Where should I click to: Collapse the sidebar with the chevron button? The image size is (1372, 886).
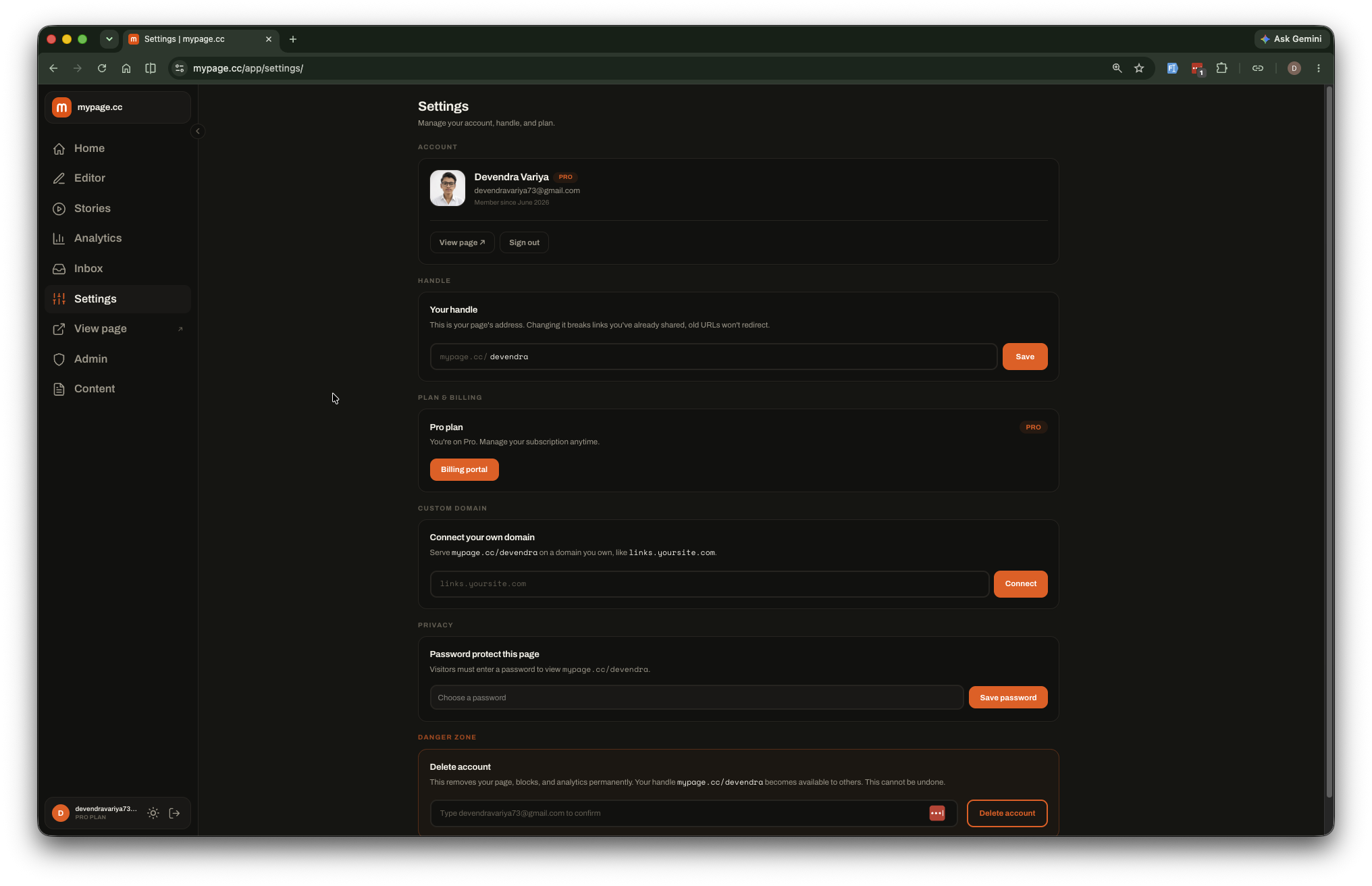coord(198,131)
